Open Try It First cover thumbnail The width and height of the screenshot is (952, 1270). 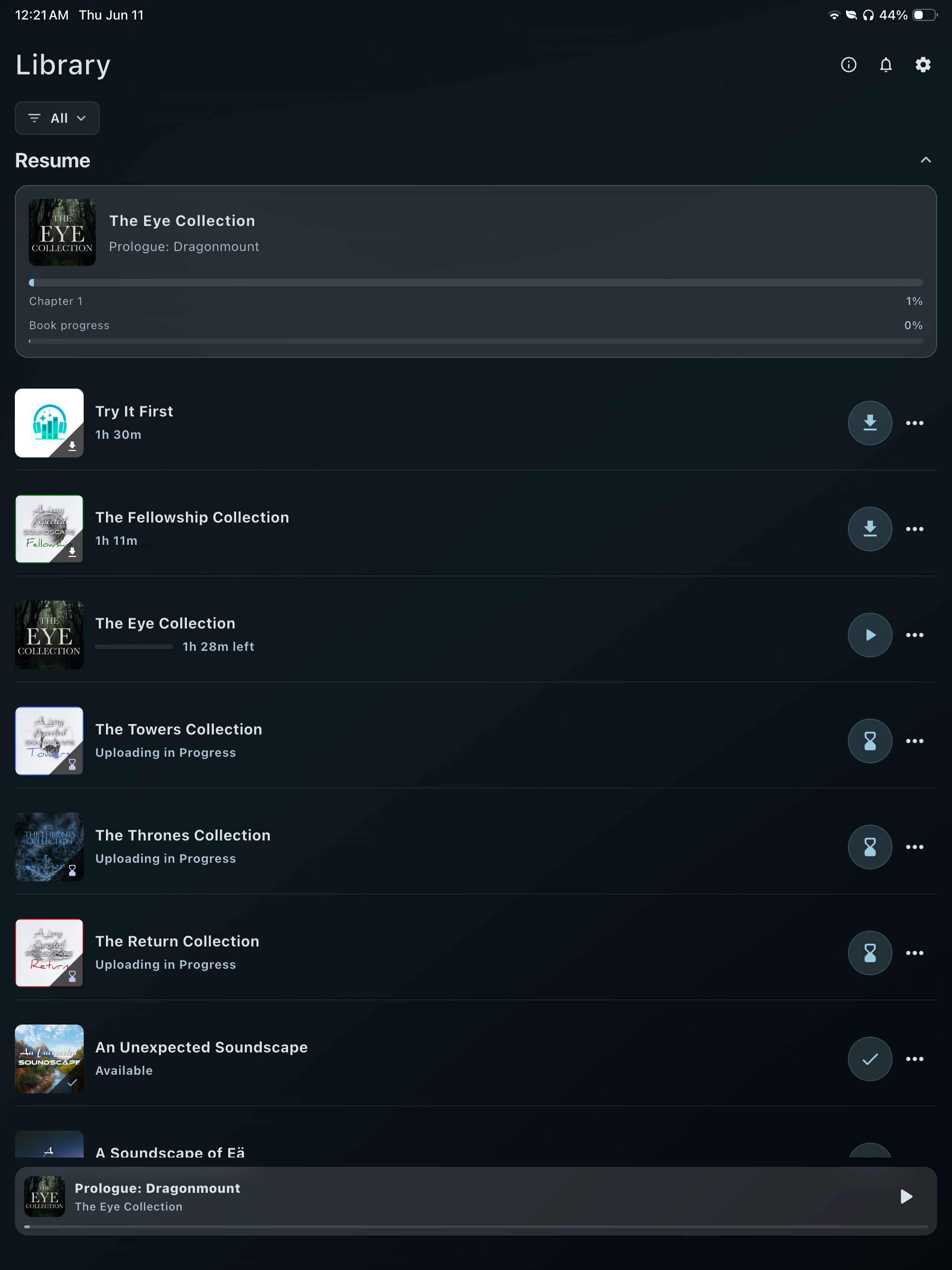point(49,423)
